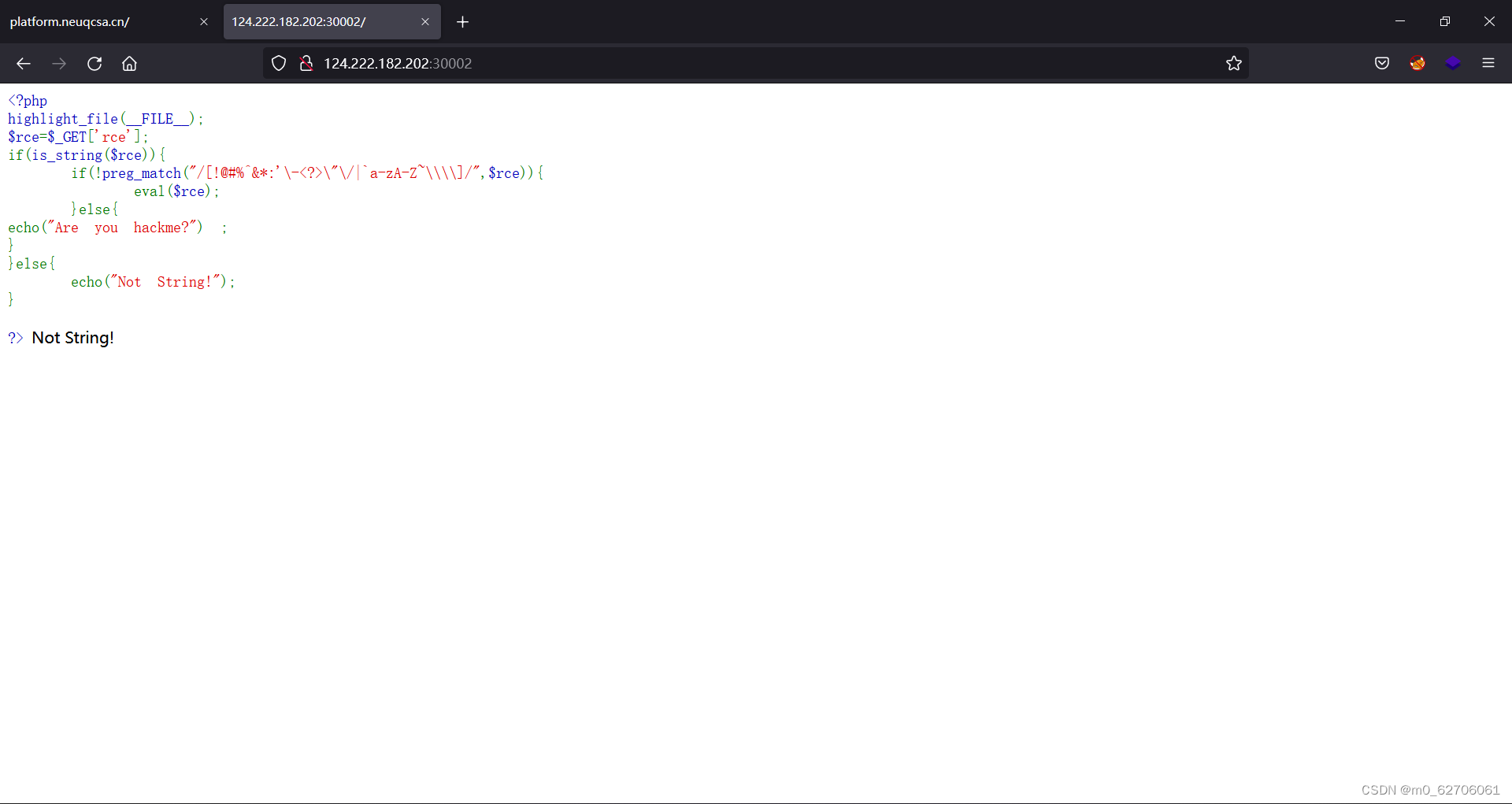The image size is (1512, 804).
Task: Close the platform.neuqcsa.cn tab
Action: (x=204, y=22)
